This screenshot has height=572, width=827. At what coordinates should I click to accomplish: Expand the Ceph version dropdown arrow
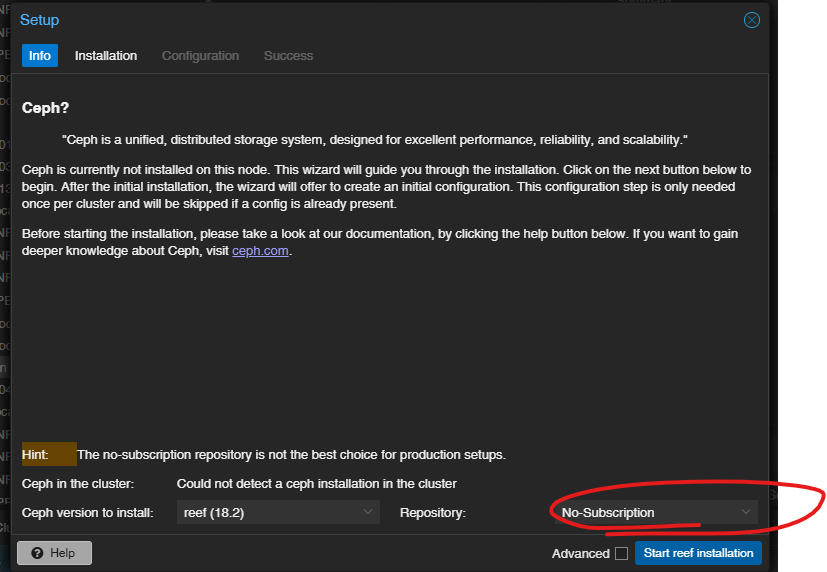[367, 513]
